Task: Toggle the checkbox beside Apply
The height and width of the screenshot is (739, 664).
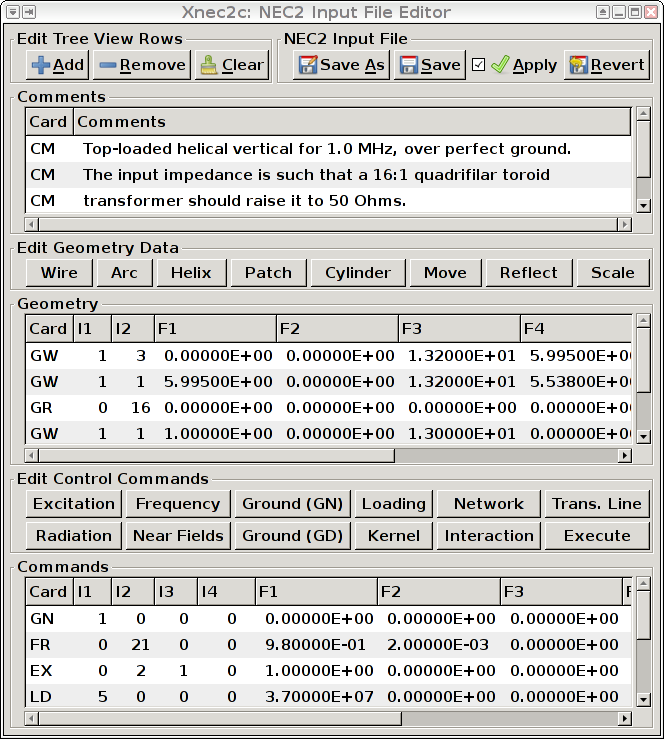Action: (478, 65)
